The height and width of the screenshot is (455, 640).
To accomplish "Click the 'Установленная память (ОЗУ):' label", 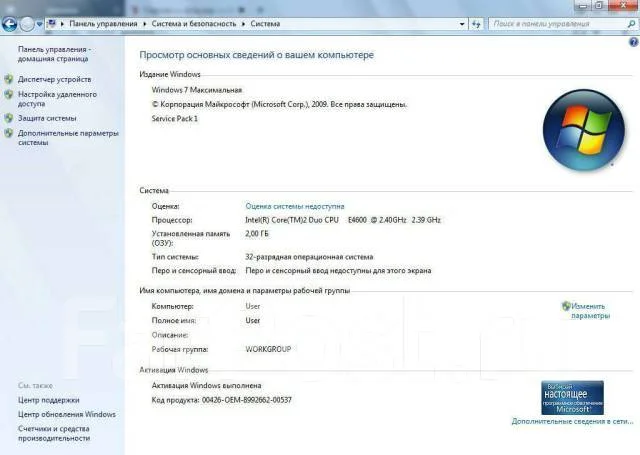I will coord(191,238).
